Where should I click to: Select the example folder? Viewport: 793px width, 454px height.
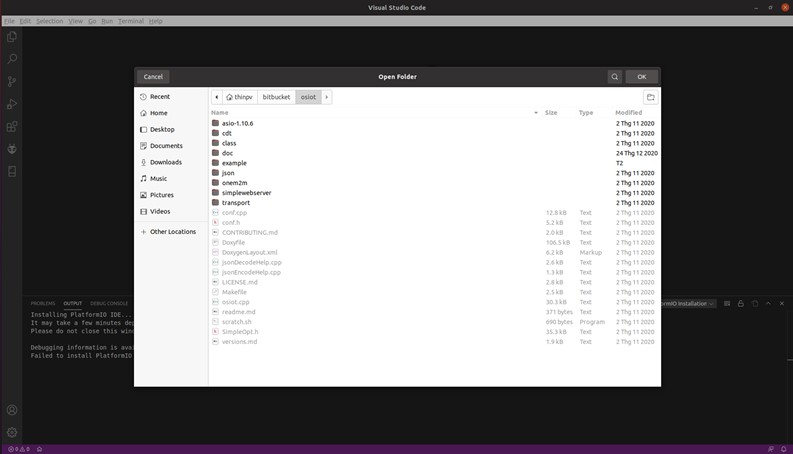pyautogui.click(x=434, y=163)
